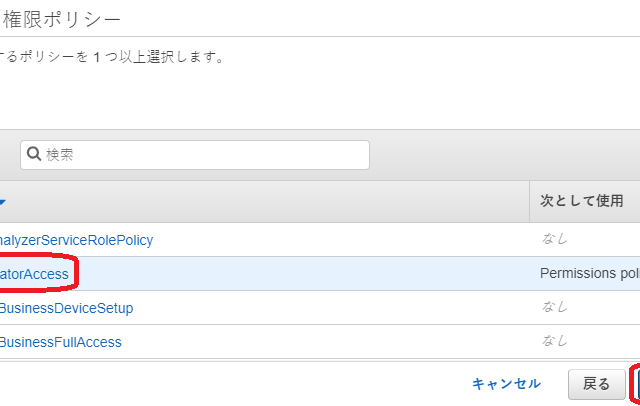Click なし in the BusinessDeviceSetup row

[554, 308]
